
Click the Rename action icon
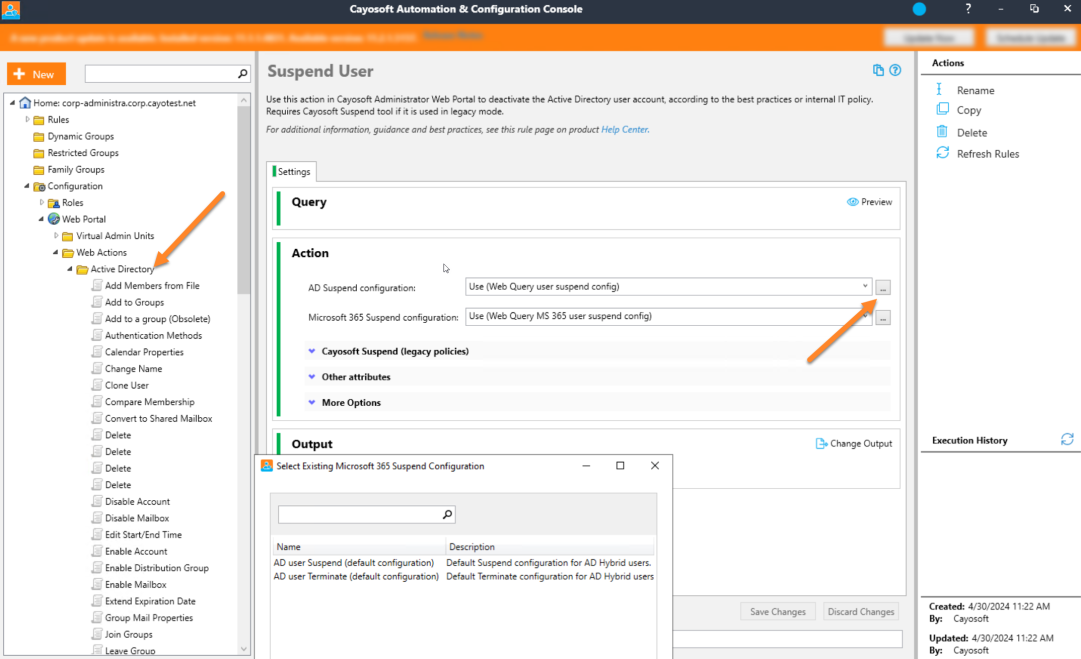(x=939, y=89)
